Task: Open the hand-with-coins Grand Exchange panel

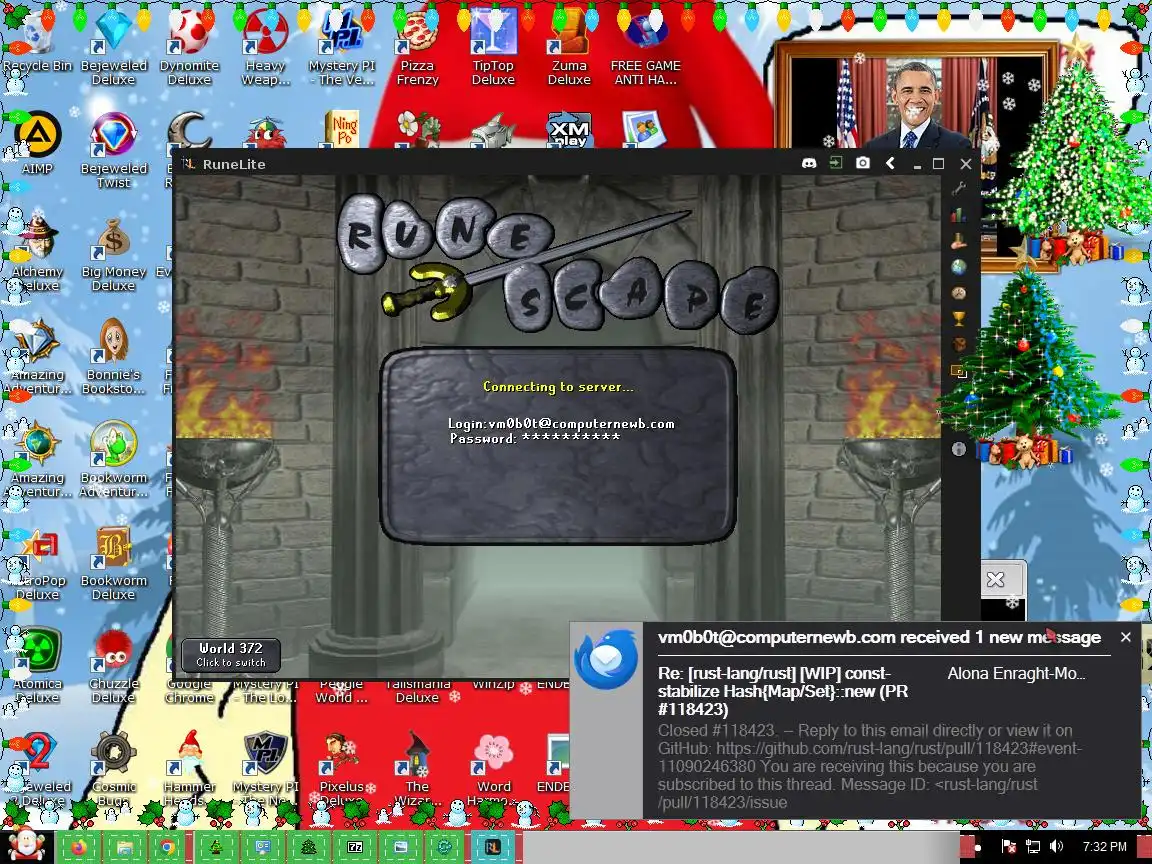Action: coord(958,240)
